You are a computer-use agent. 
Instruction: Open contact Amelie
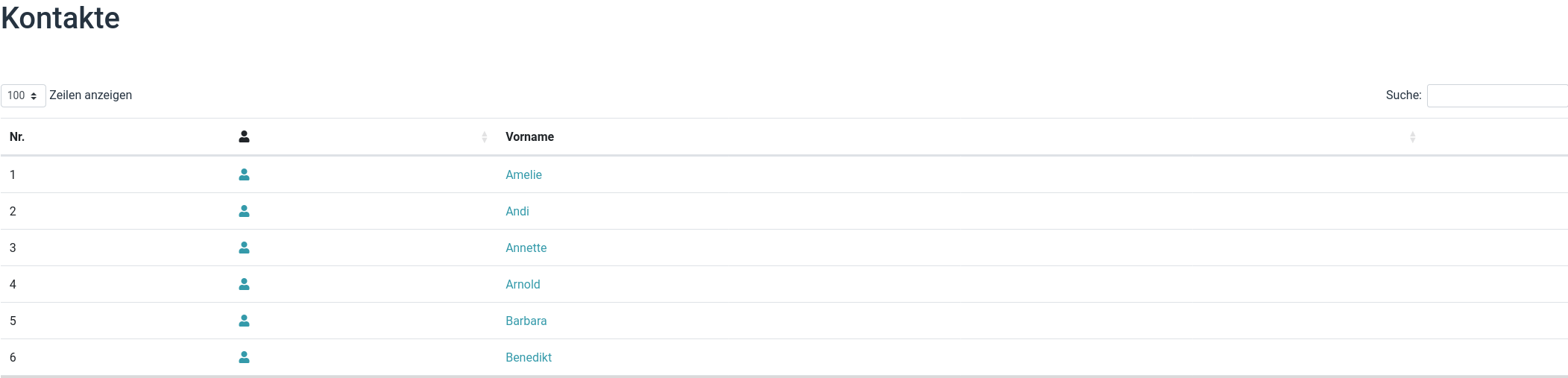click(x=523, y=174)
